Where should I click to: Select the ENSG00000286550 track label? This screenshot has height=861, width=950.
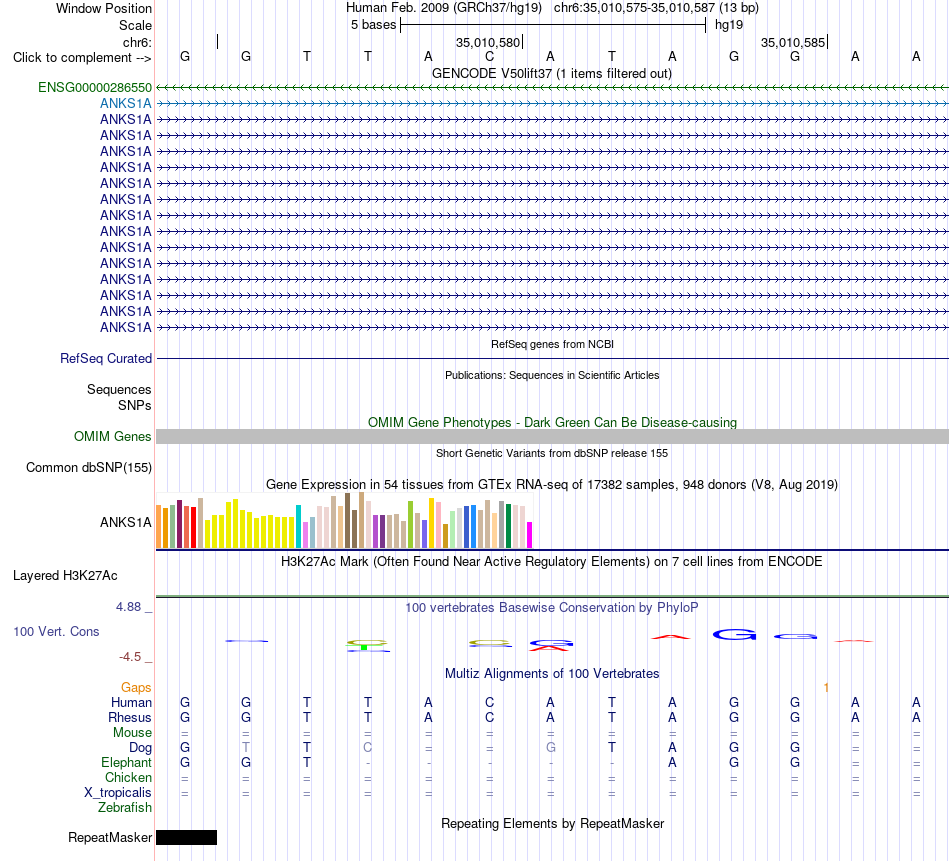click(x=95, y=87)
